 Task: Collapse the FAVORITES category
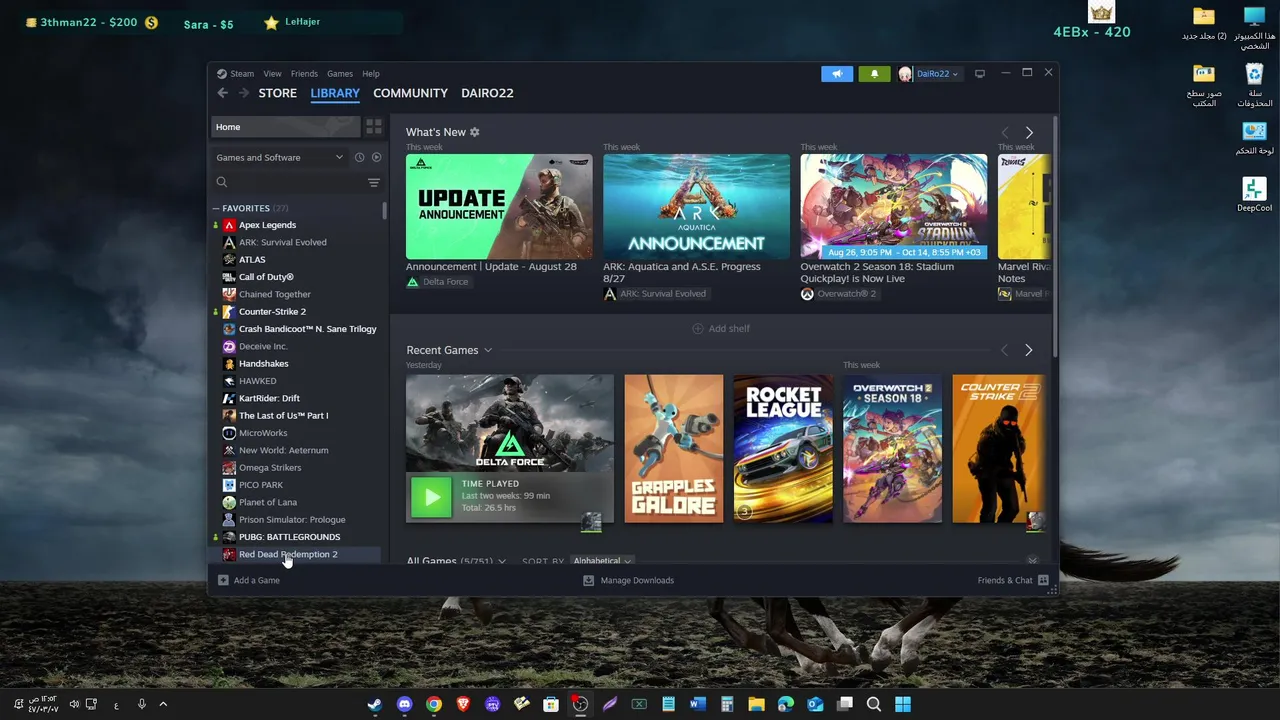[x=215, y=208]
